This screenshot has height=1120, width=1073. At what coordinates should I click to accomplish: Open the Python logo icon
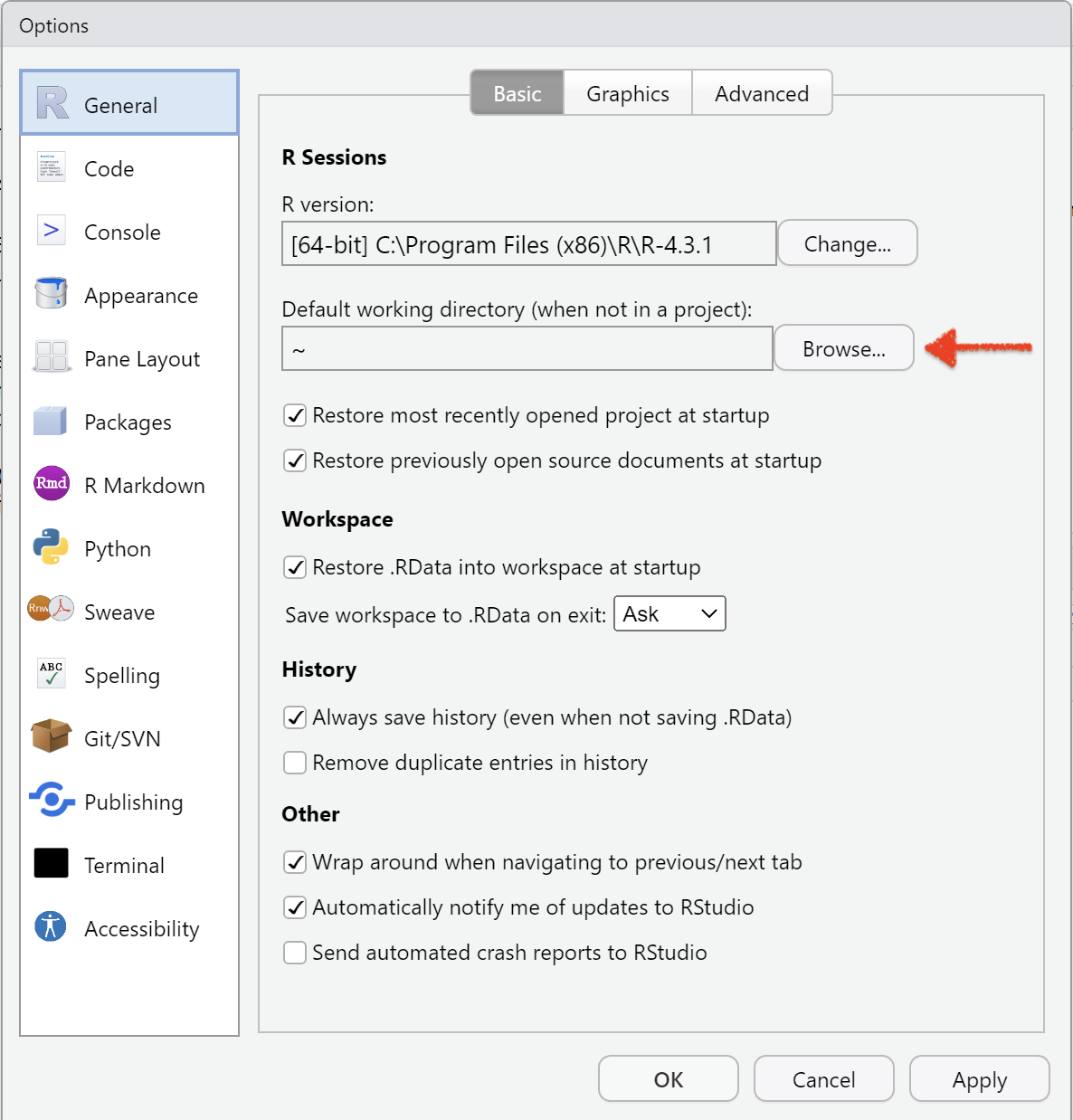coord(51,547)
